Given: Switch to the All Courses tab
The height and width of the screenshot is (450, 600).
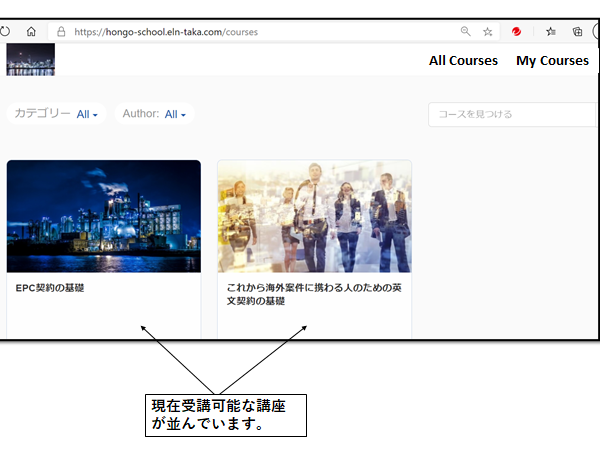Looking at the screenshot, I should click(463, 60).
